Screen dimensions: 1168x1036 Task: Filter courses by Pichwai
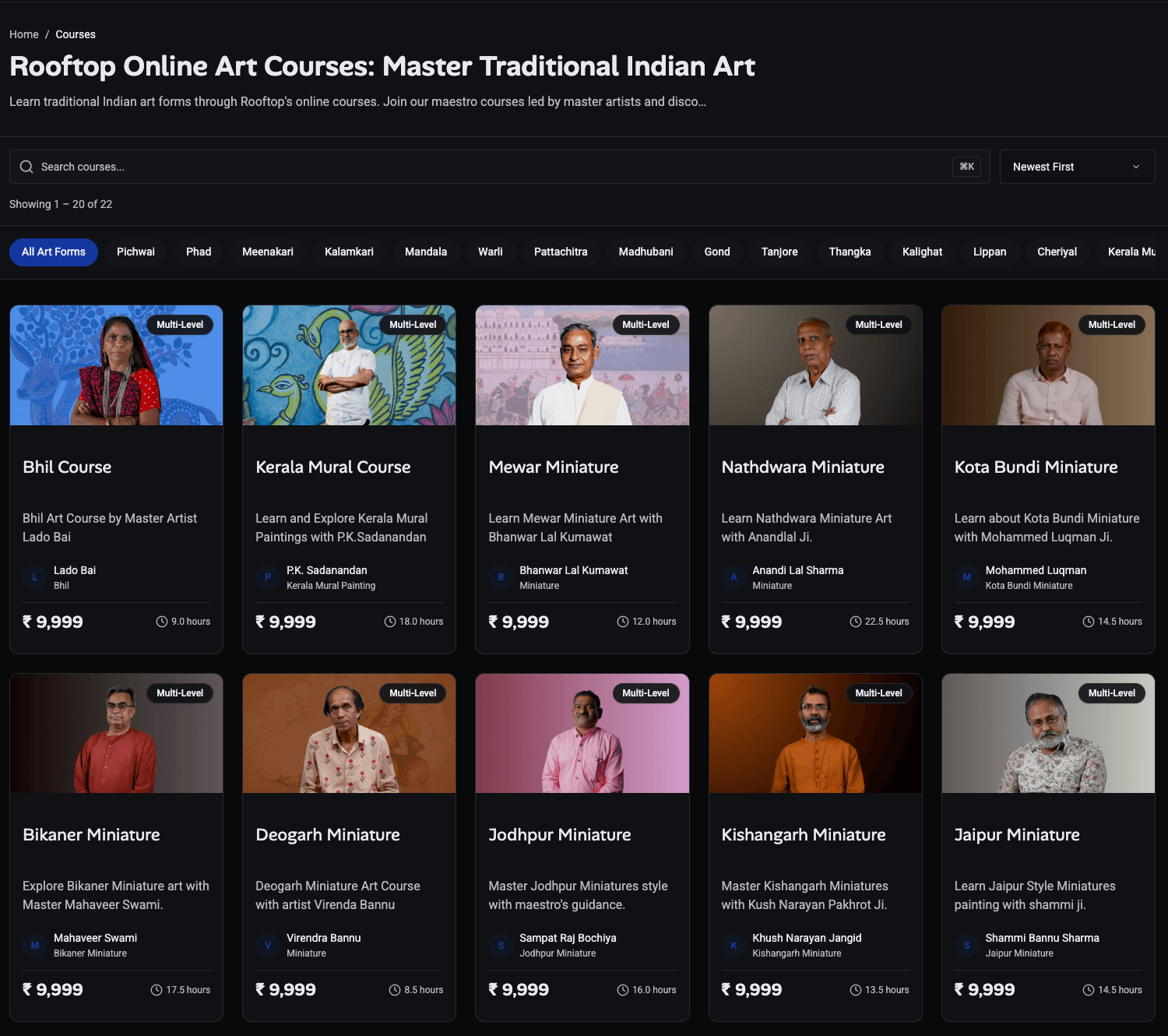tap(135, 252)
